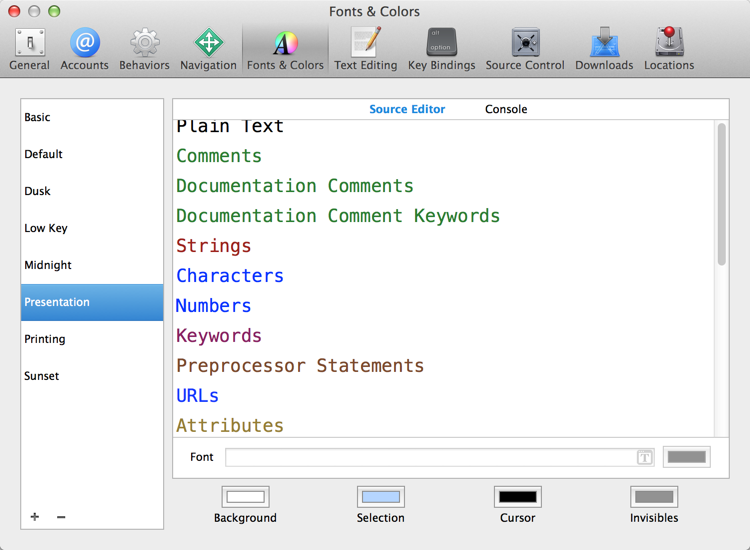750x550 pixels.
Task: Switch to the Console tab
Action: pyautogui.click(x=506, y=109)
